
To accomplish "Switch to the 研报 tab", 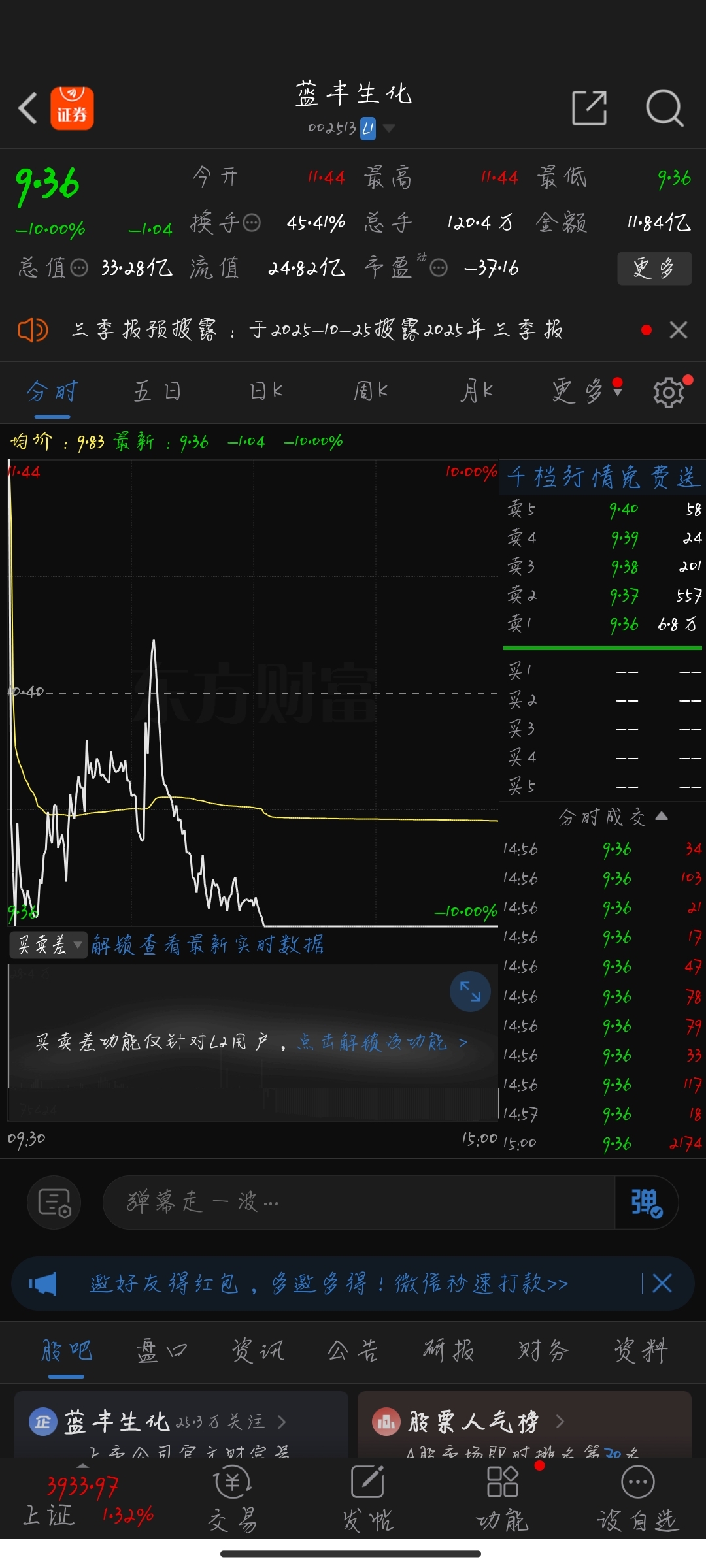I will (448, 1350).
